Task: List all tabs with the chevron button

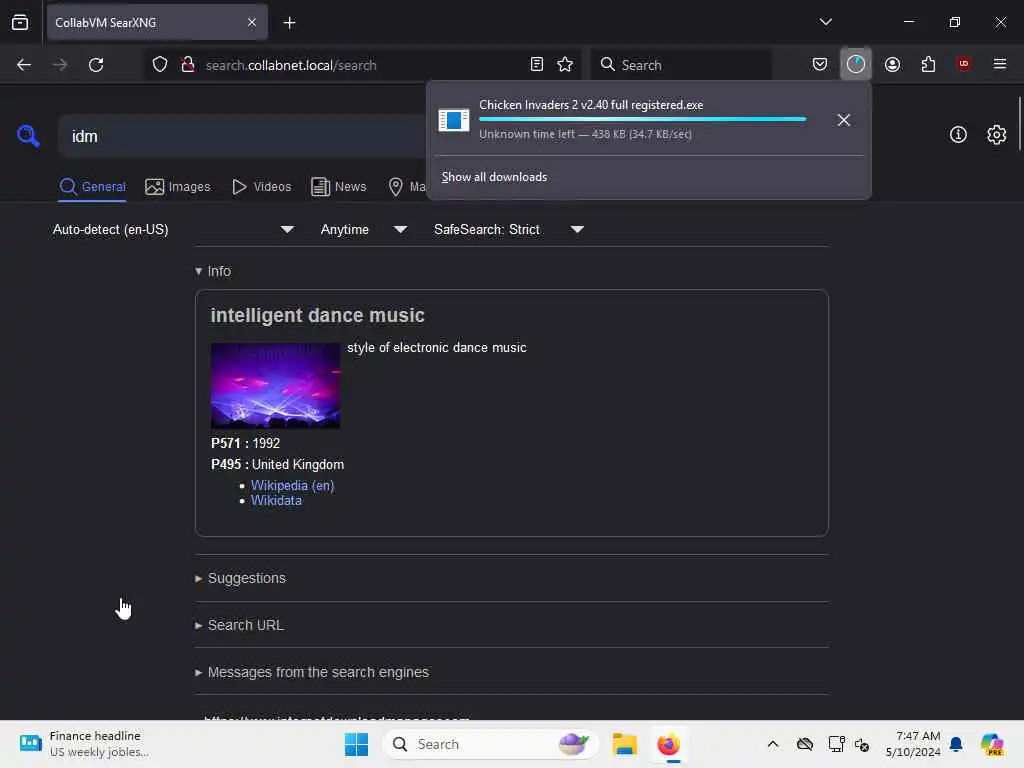Action: [825, 22]
